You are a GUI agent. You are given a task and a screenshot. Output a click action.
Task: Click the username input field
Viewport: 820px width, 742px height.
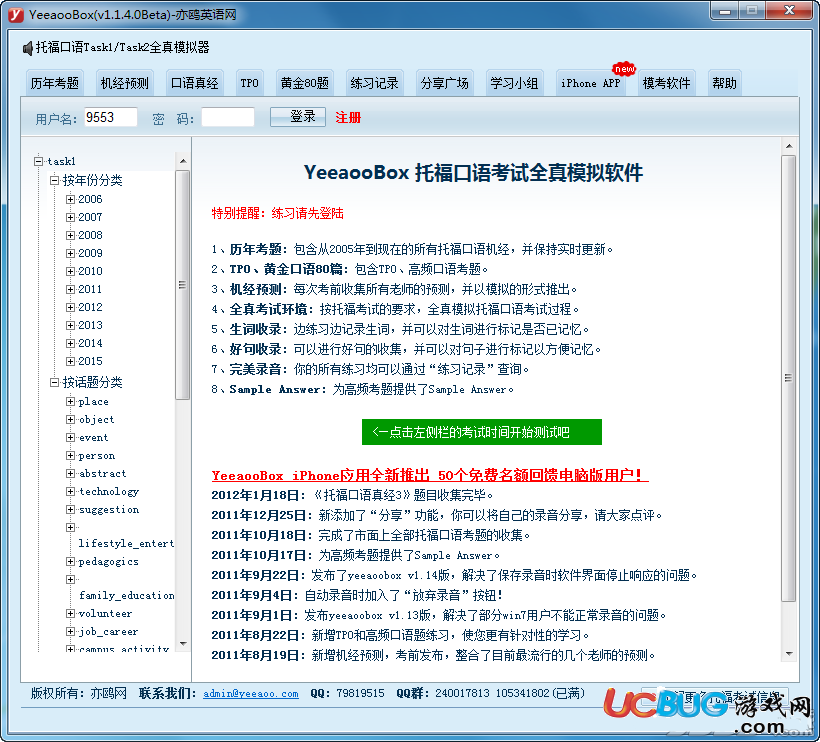click(110, 117)
